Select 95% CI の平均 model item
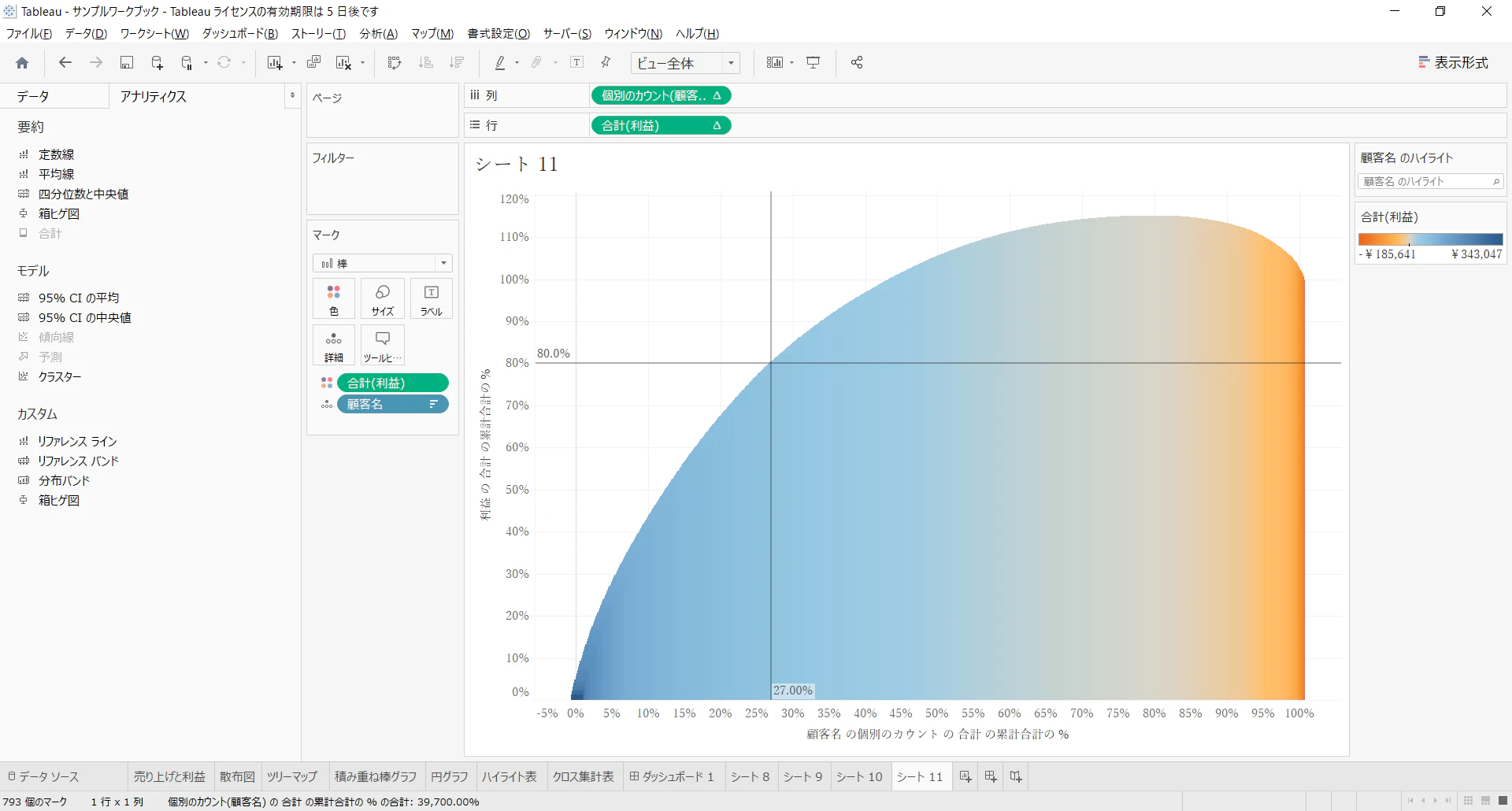 click(79, 298)
